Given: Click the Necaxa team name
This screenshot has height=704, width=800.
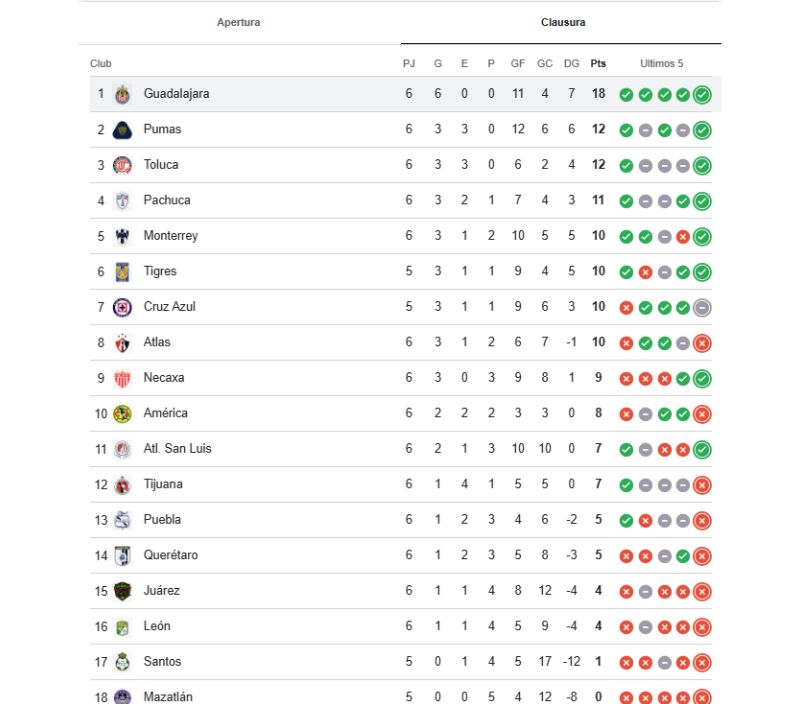Looking at the screenshot, I should (x=164, y=378).
